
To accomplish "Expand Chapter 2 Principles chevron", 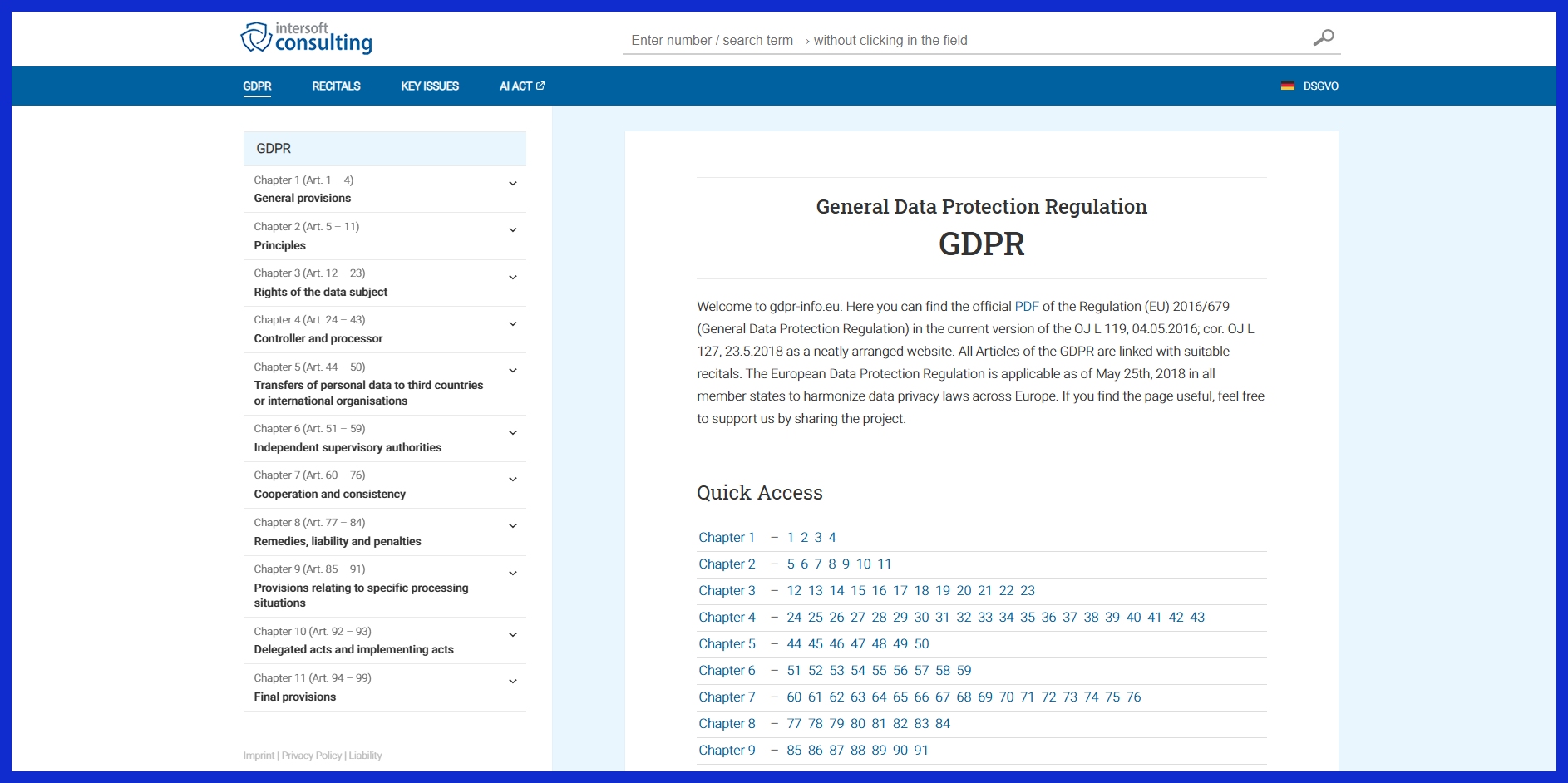I will tap(513, 230).
